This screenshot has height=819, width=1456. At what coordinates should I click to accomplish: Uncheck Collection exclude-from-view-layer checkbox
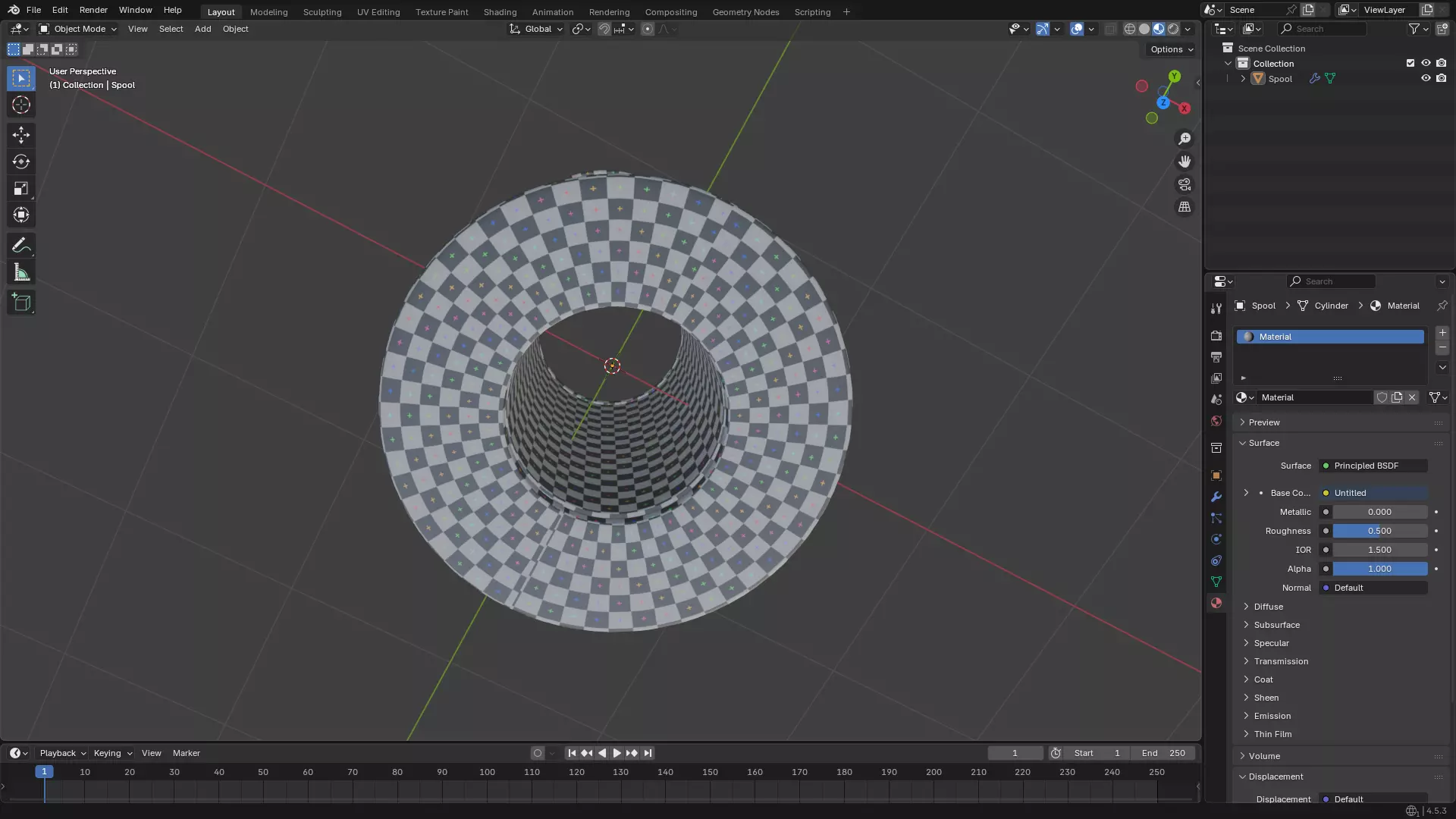click(1410, 63)
